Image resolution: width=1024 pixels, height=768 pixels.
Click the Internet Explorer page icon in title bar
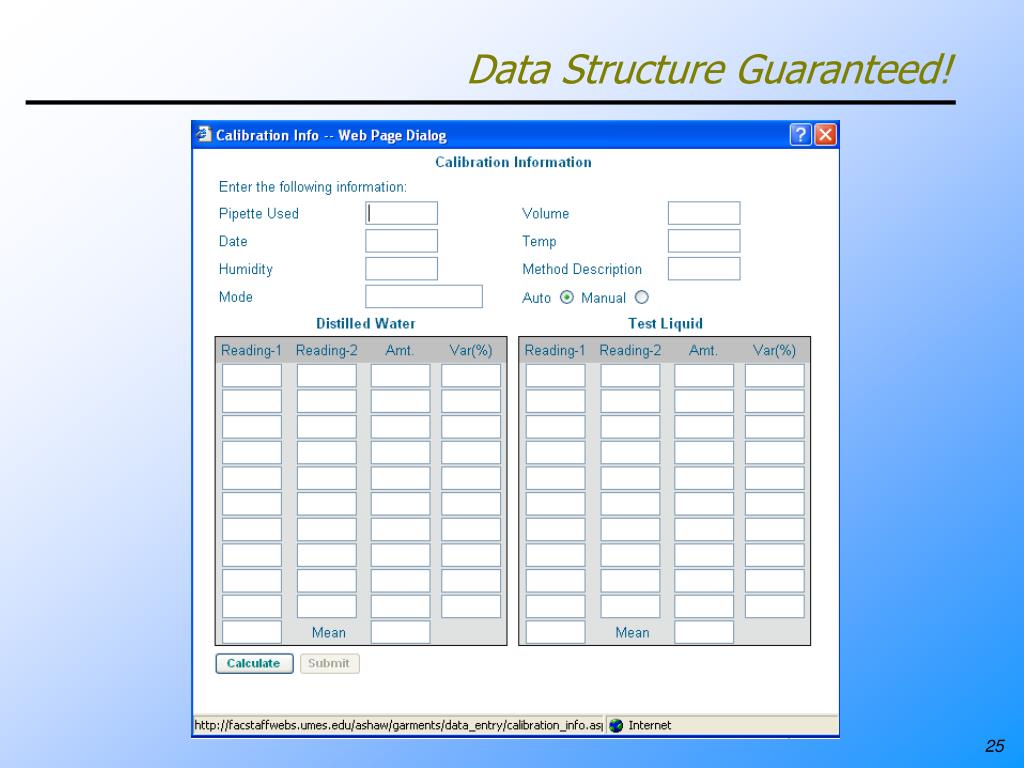point(204,134)
